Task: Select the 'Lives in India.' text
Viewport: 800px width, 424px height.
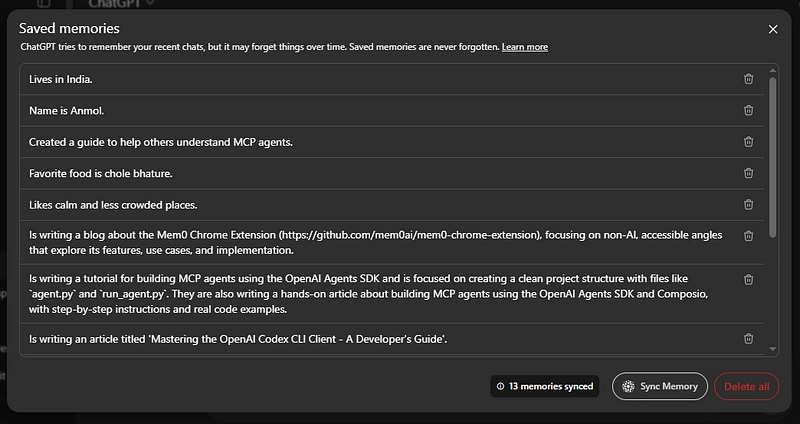Action: click(x=61, y=79)
